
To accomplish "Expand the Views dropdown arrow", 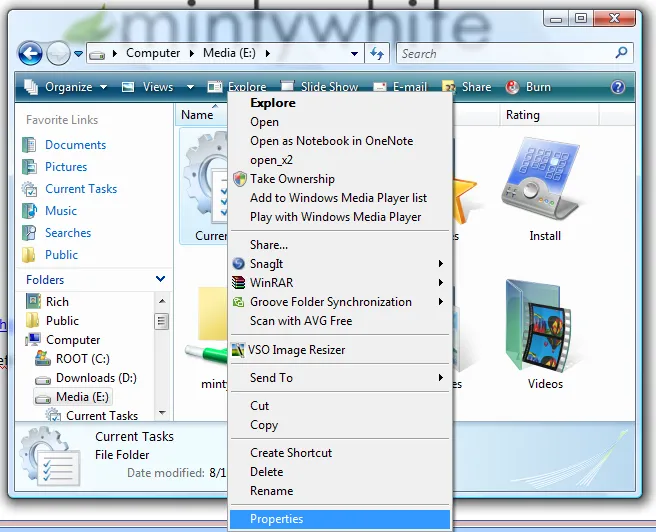I will 190,87.
